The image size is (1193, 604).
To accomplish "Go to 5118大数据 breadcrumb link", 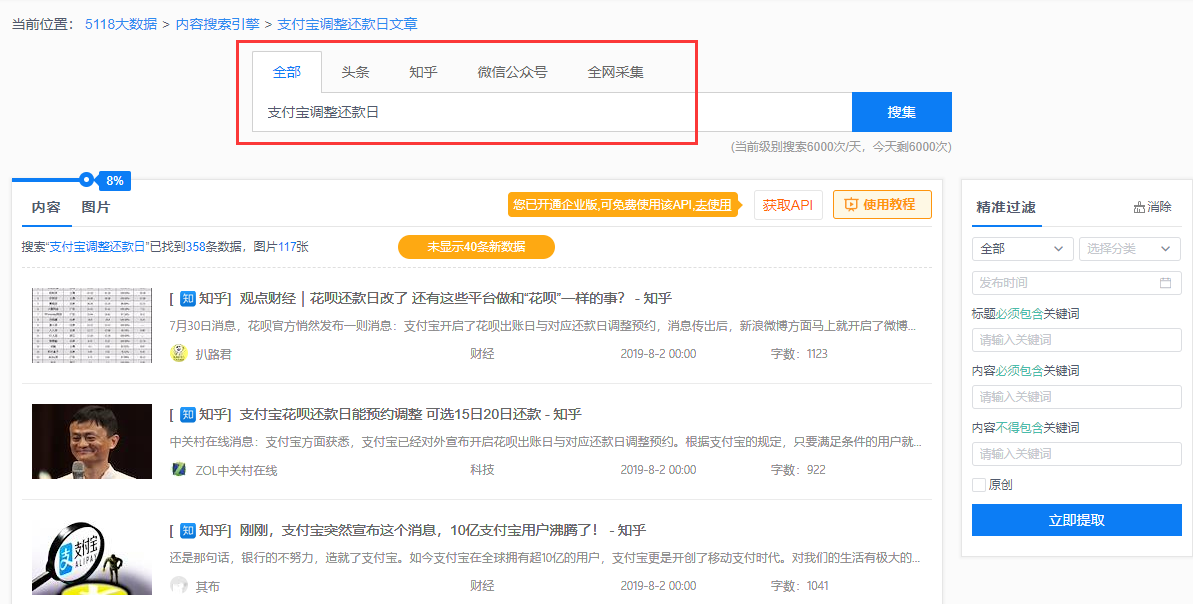I will tap(121, 24).
